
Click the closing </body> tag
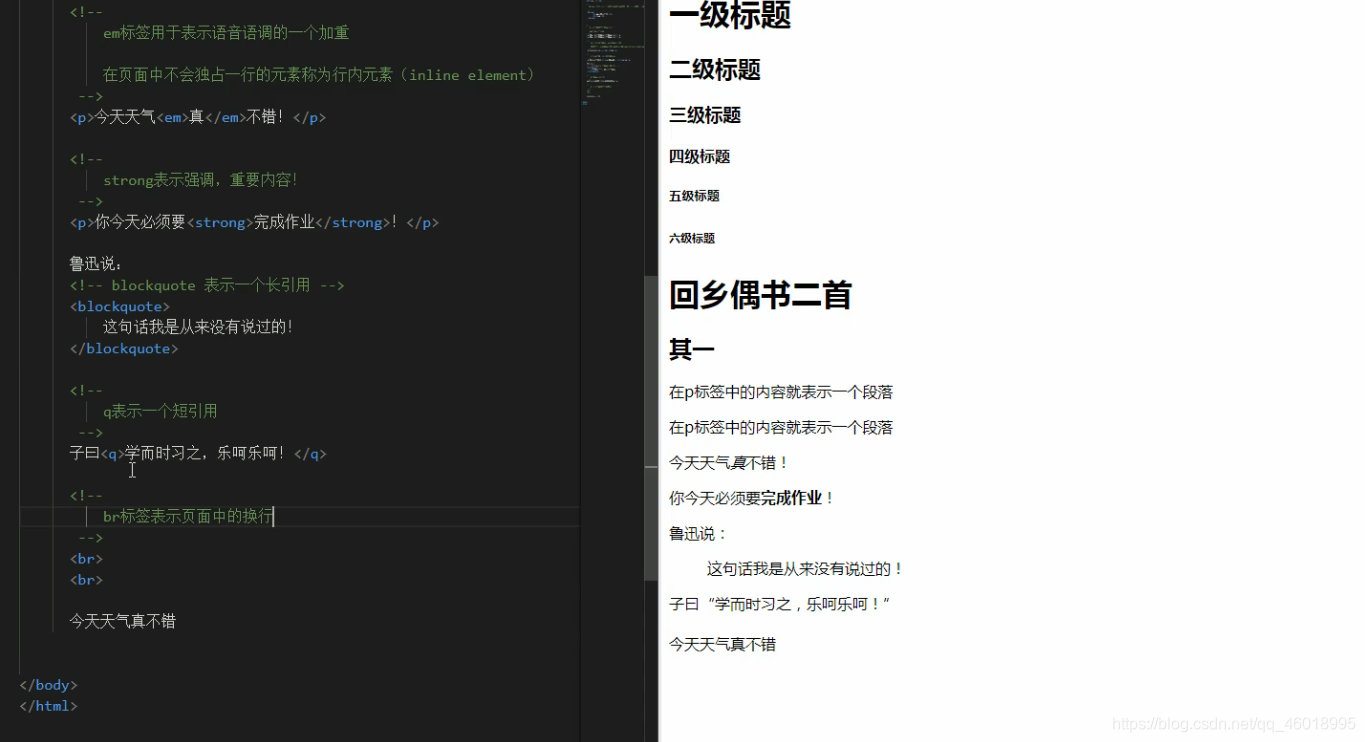48,685
